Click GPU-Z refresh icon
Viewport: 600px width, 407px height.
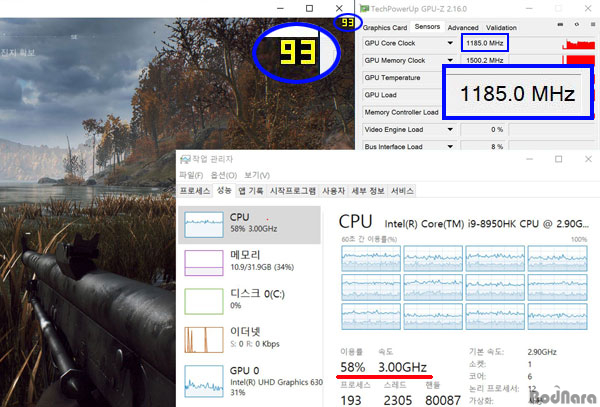(577, 24)
